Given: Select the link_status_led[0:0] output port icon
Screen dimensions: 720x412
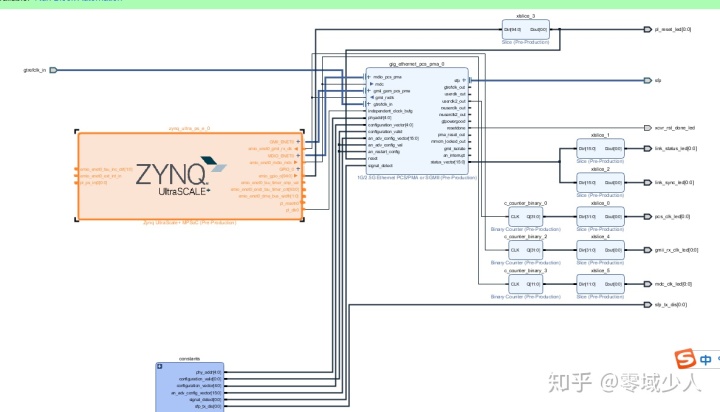Looking at the screenshot, I should [x=647, y=148].
